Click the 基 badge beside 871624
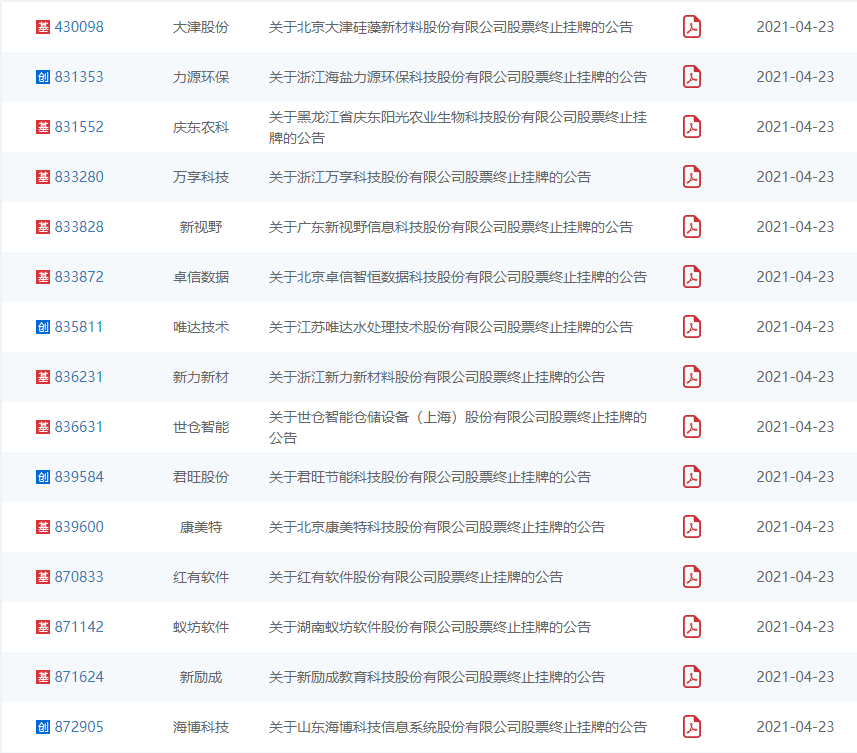This screenshot has width=857, height=753. pyautogui.click(x=43, y=677)
